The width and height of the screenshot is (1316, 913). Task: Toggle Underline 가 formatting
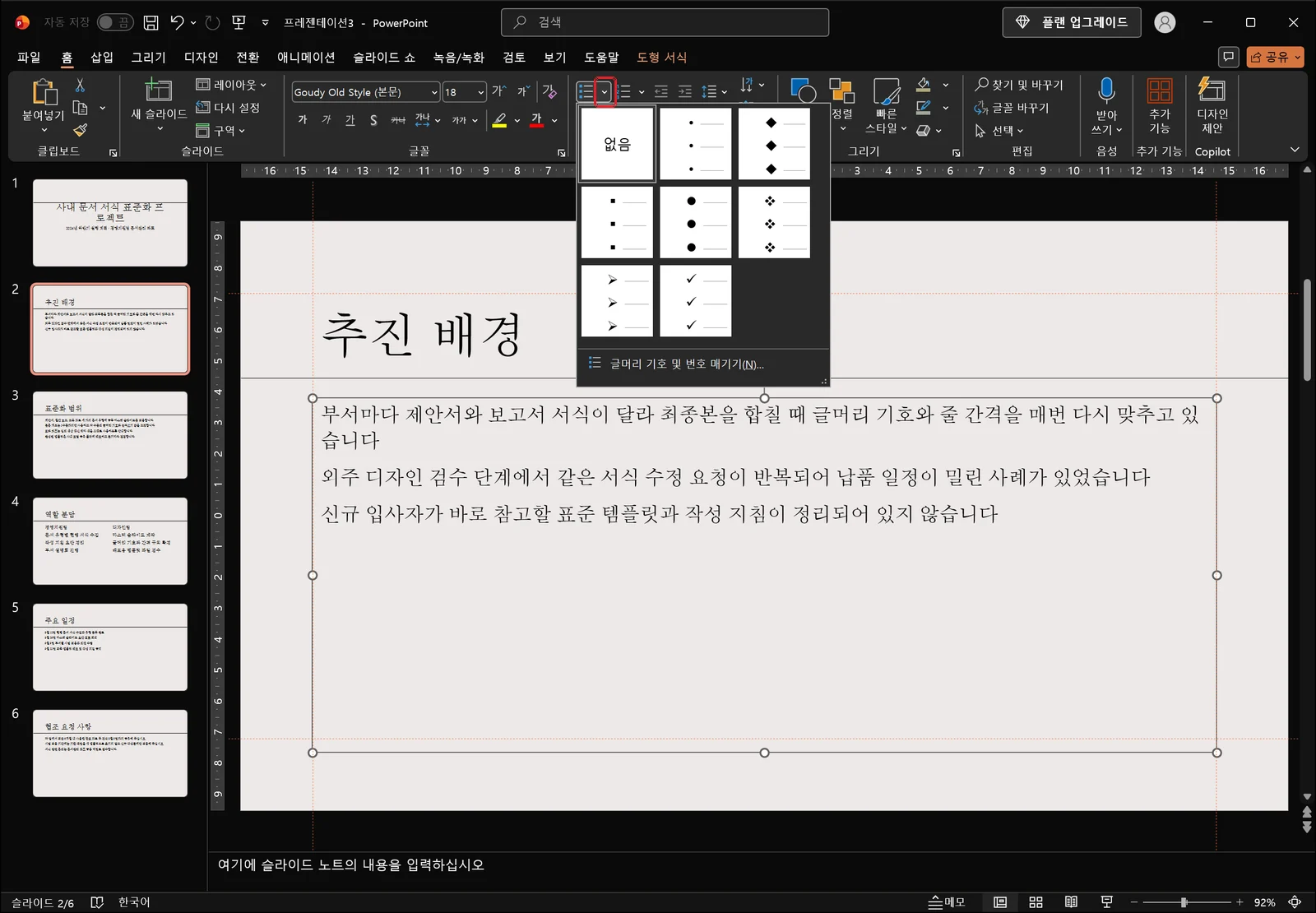[x=350, y=120]
